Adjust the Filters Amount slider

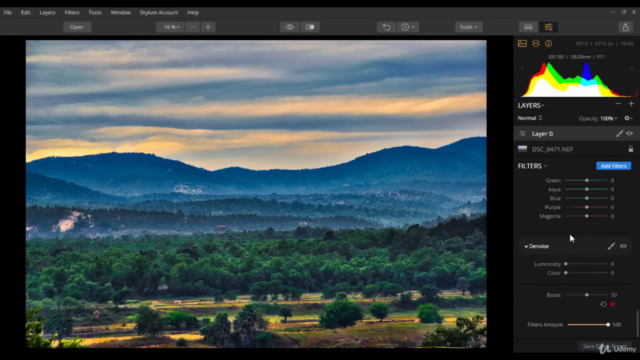(x=588, y=324)
